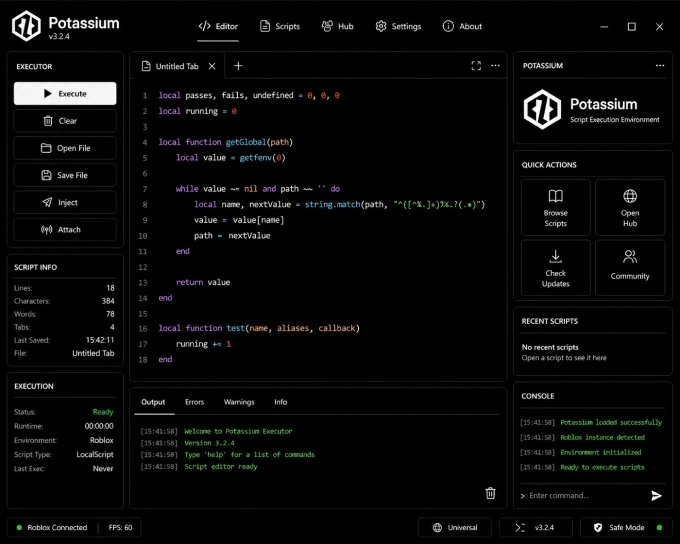Open the Settings tab
Image resolution: width=680 pixels, height=544 pixels.
398,26
